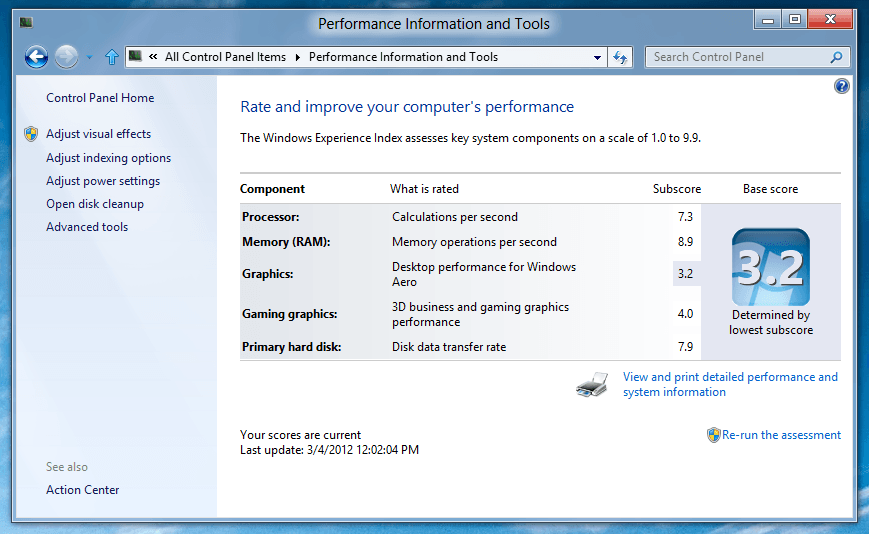
Task: Select Performance Information and Tools breadcrumb
Action: pos(403,57)
